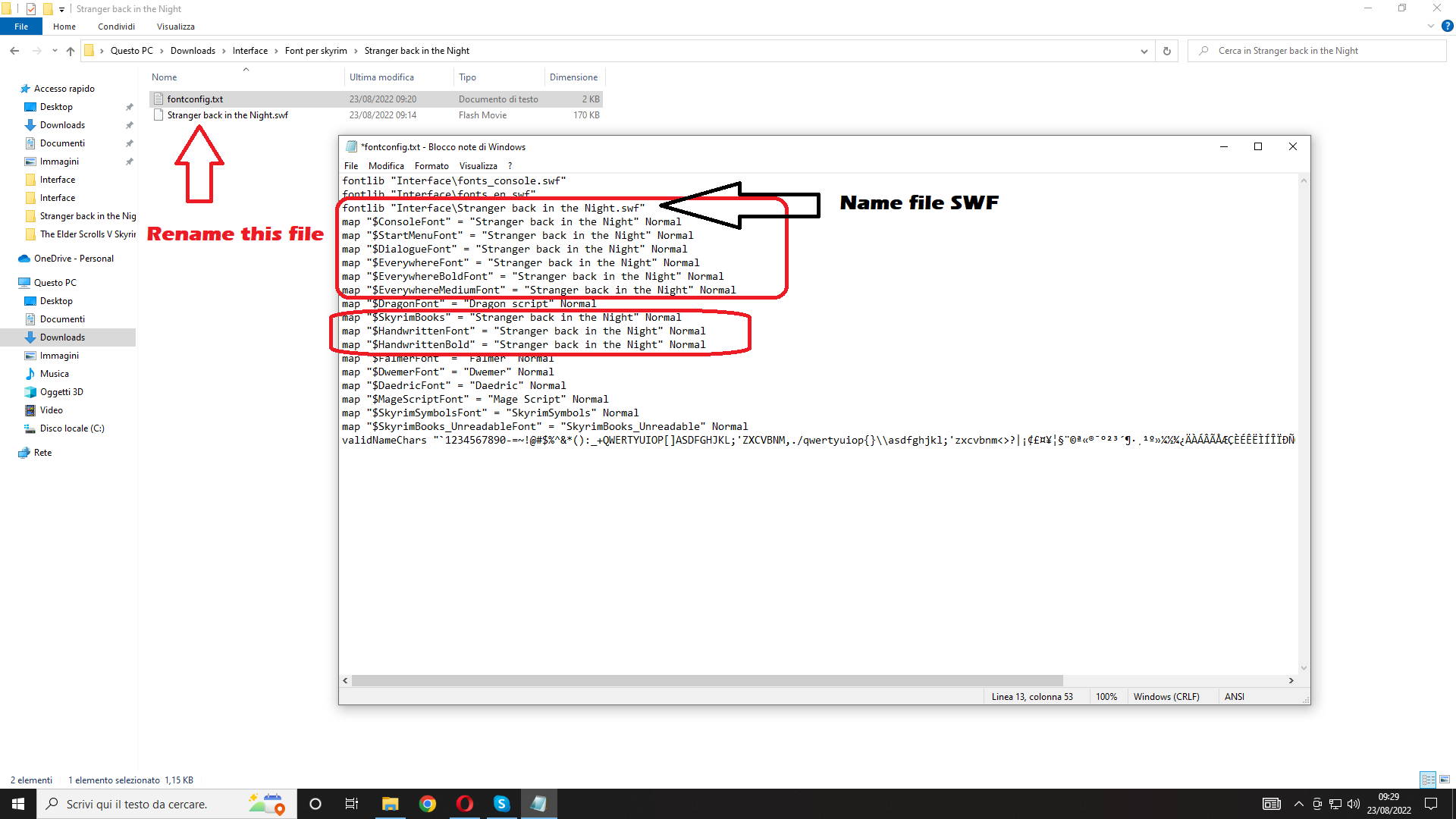The image size is (1456, 819).
Task: Open Notepad Visualizza menu
Action: 479,166
